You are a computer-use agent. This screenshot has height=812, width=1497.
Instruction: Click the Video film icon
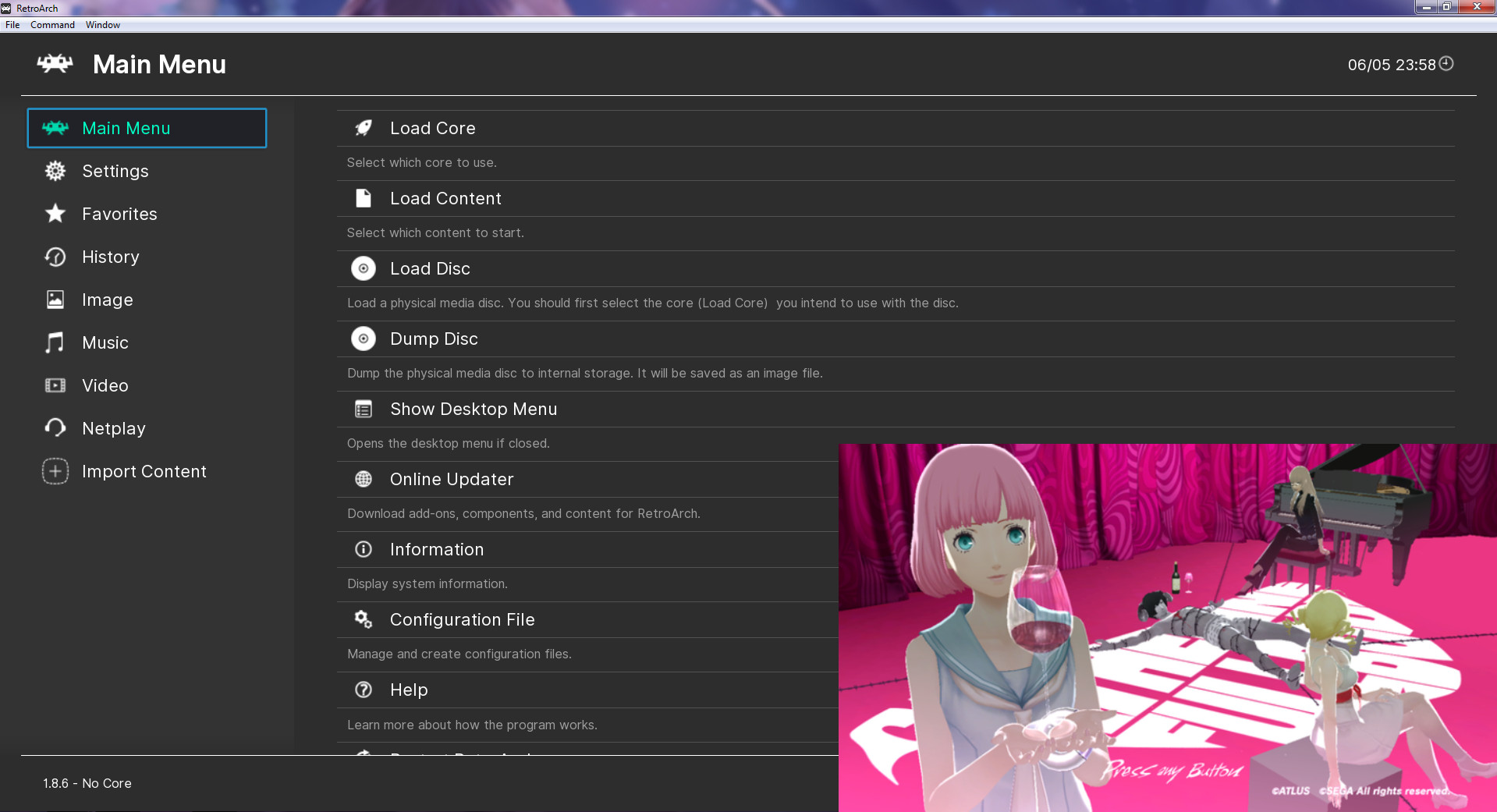point(55,385)
